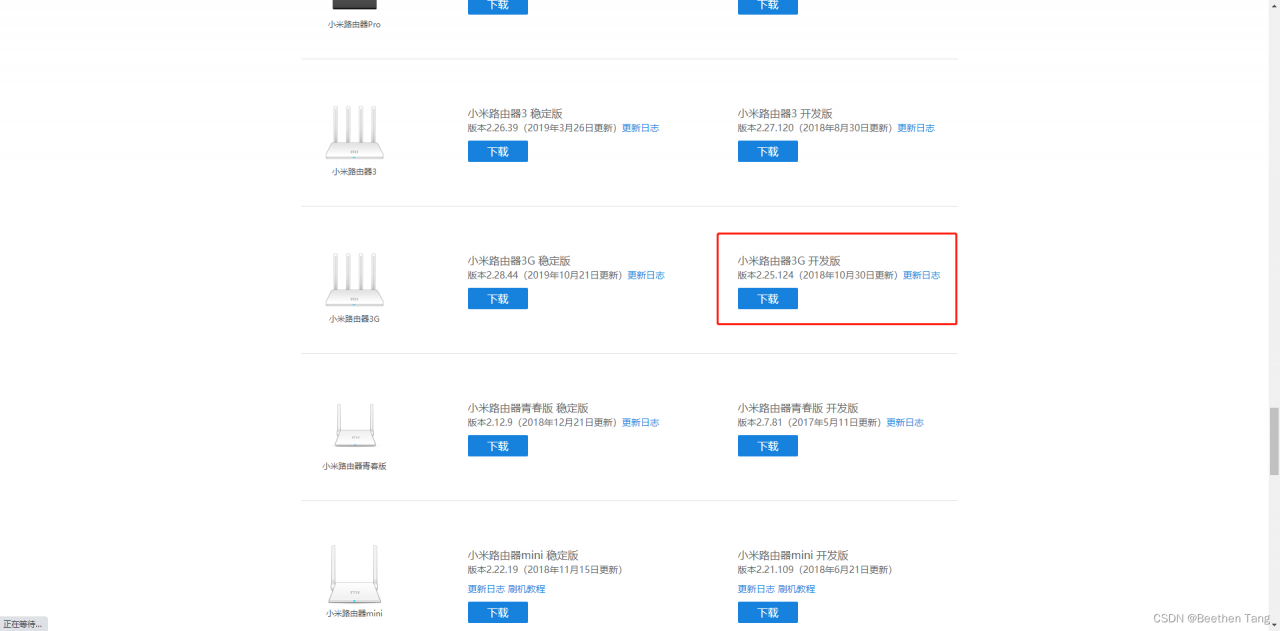The height and width of the screenshot is (631, 1280).
Task: Download 小米路由器3G 开发版 firmware
Action: point(768,299)
